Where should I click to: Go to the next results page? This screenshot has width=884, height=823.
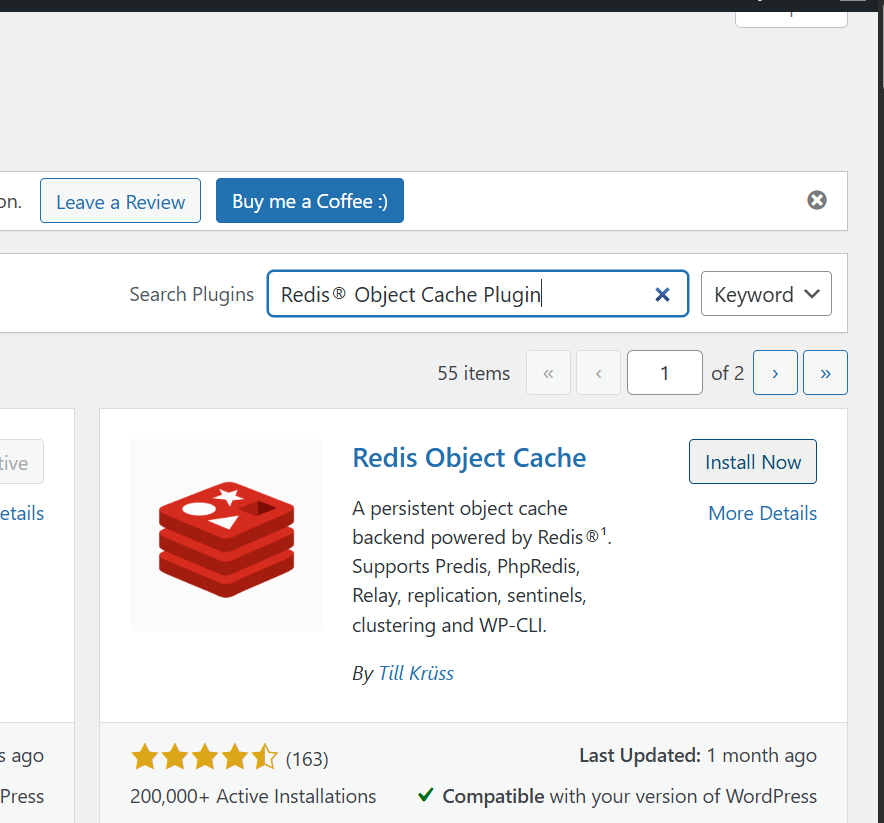point(775,373)
